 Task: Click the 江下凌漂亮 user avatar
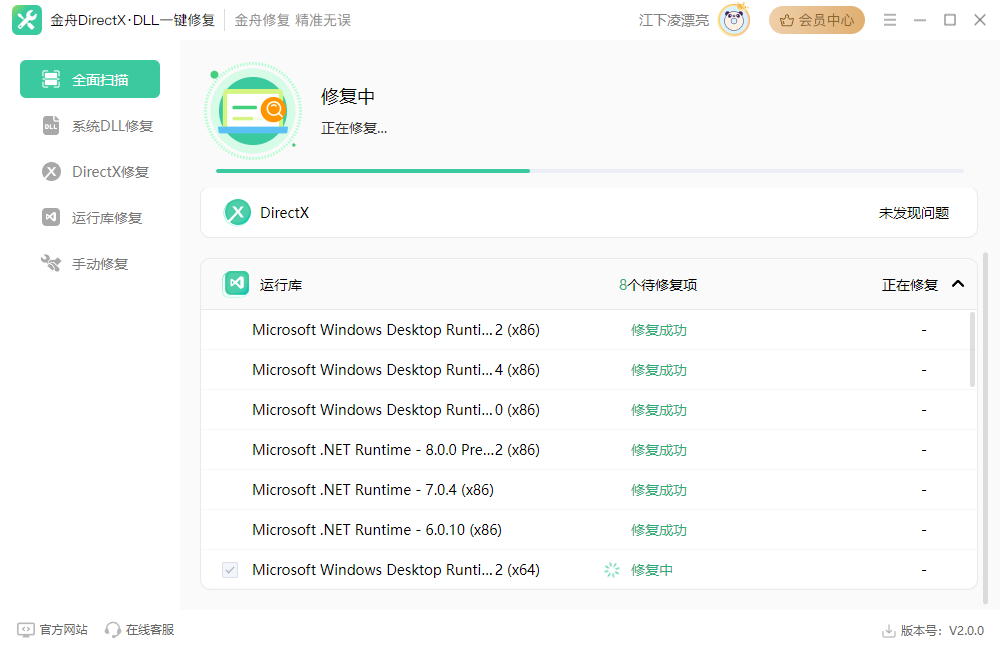click(733, 19)
